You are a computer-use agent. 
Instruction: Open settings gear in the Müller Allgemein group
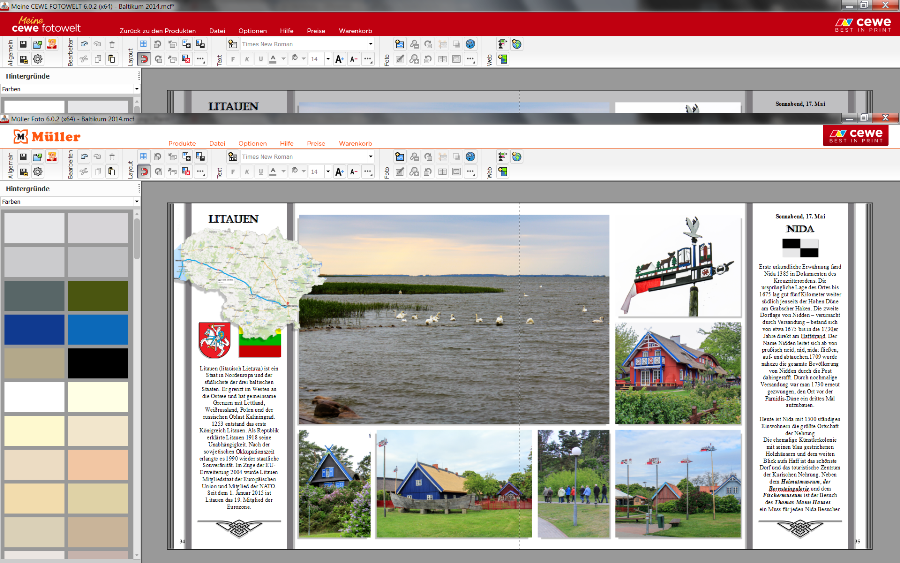click(x=37, y=172)
